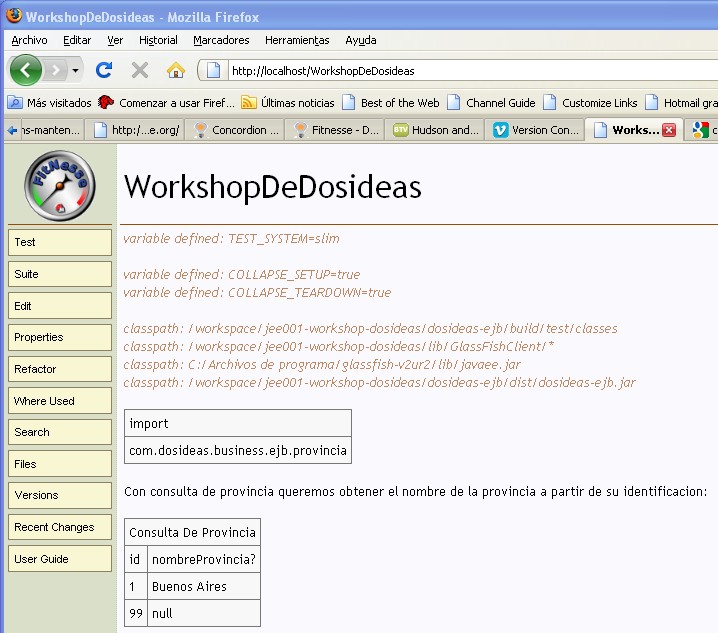Open the Channel Guide bookmark
Image resolution: width=718 pixels, height=633 pixels.
(491, 103)
